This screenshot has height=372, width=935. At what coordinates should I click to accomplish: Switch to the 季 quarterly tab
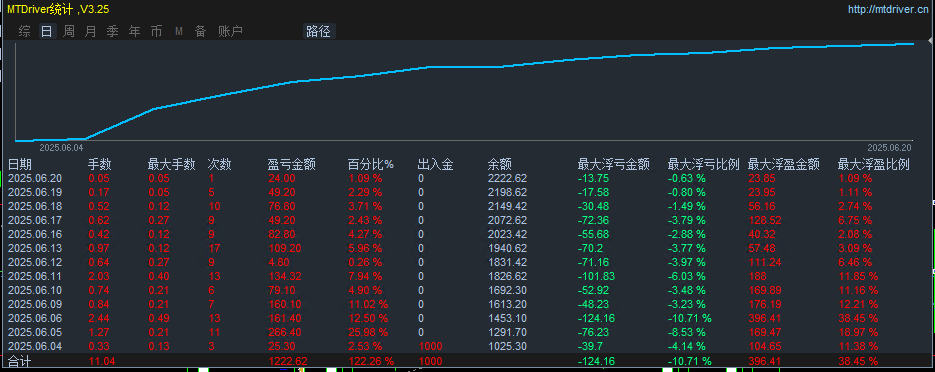[x=113, y=32]
